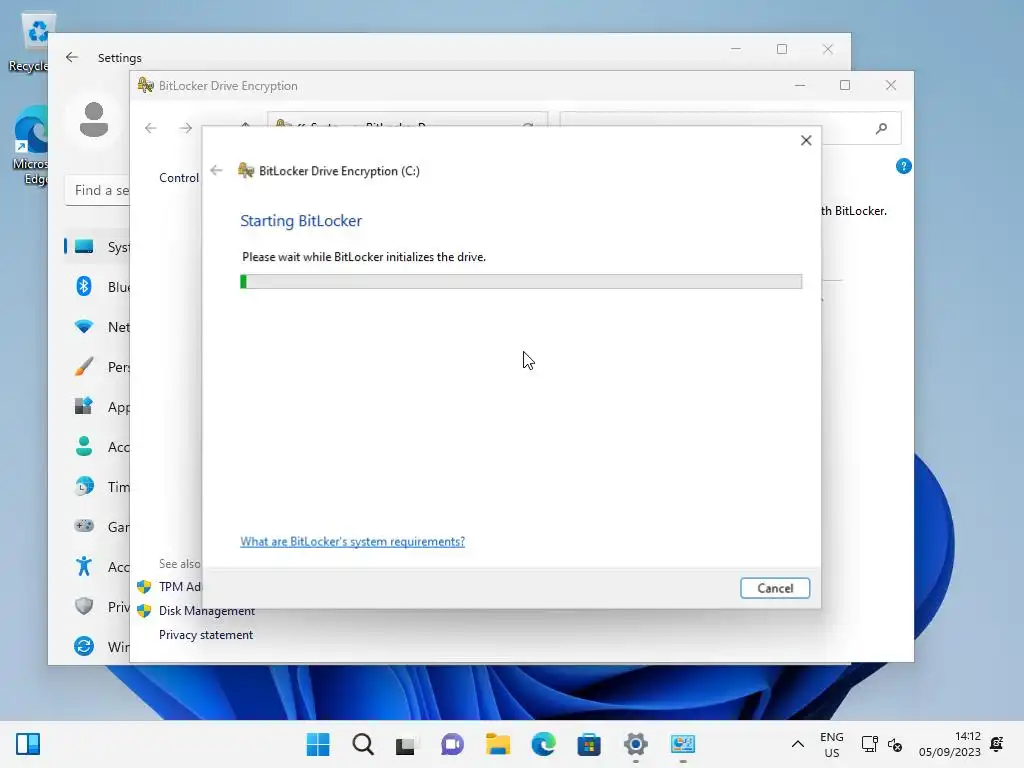Select Time & language icon in Settings
Viewport: 1024px width, 768px height.
(84, 487)
